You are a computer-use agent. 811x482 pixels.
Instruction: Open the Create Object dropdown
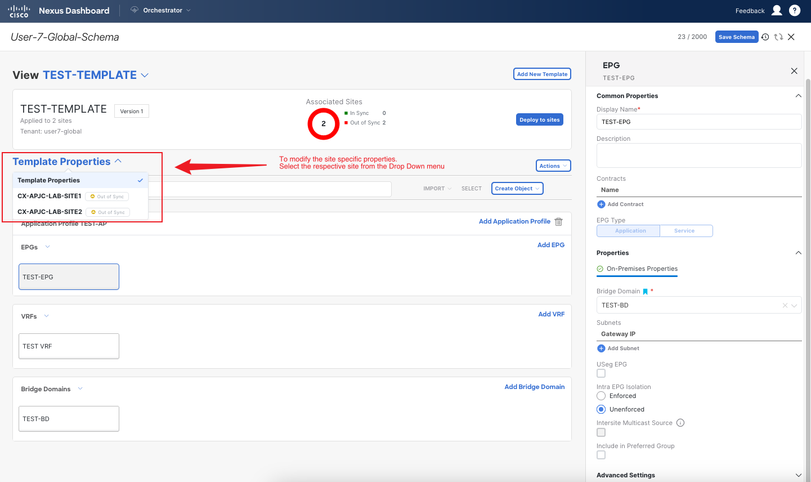517,189
